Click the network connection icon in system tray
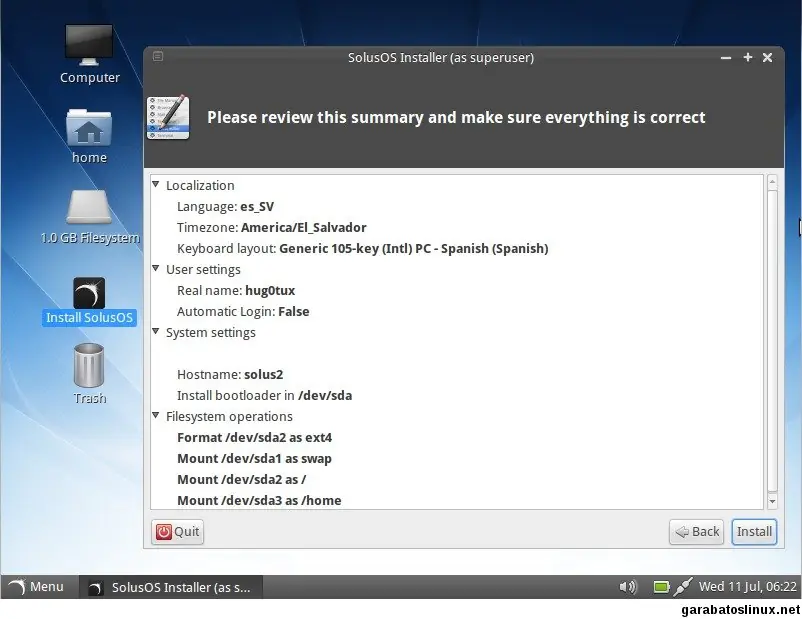The width and height of the screenshot is (802, 619). pos(683,586)
